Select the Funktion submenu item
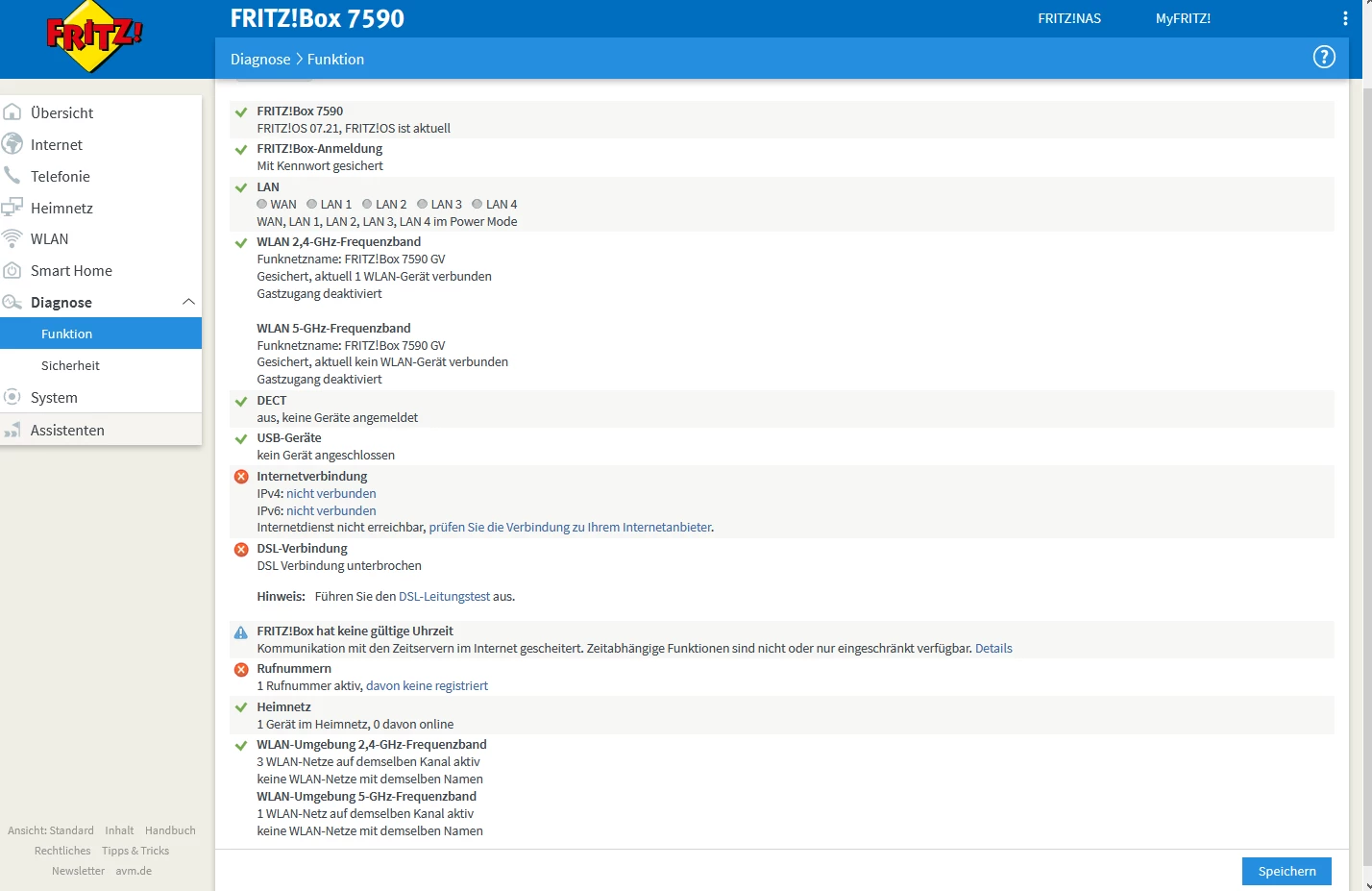The width and height of the screenshot is (1372, 891). (101, 334)
